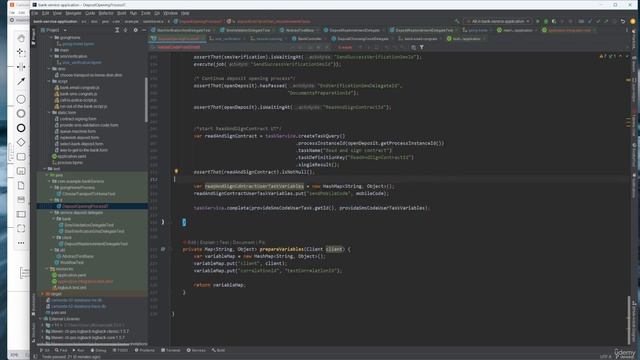Select the arrow drawing tool
Screen dimensions: 640x360
pos(21,81)
